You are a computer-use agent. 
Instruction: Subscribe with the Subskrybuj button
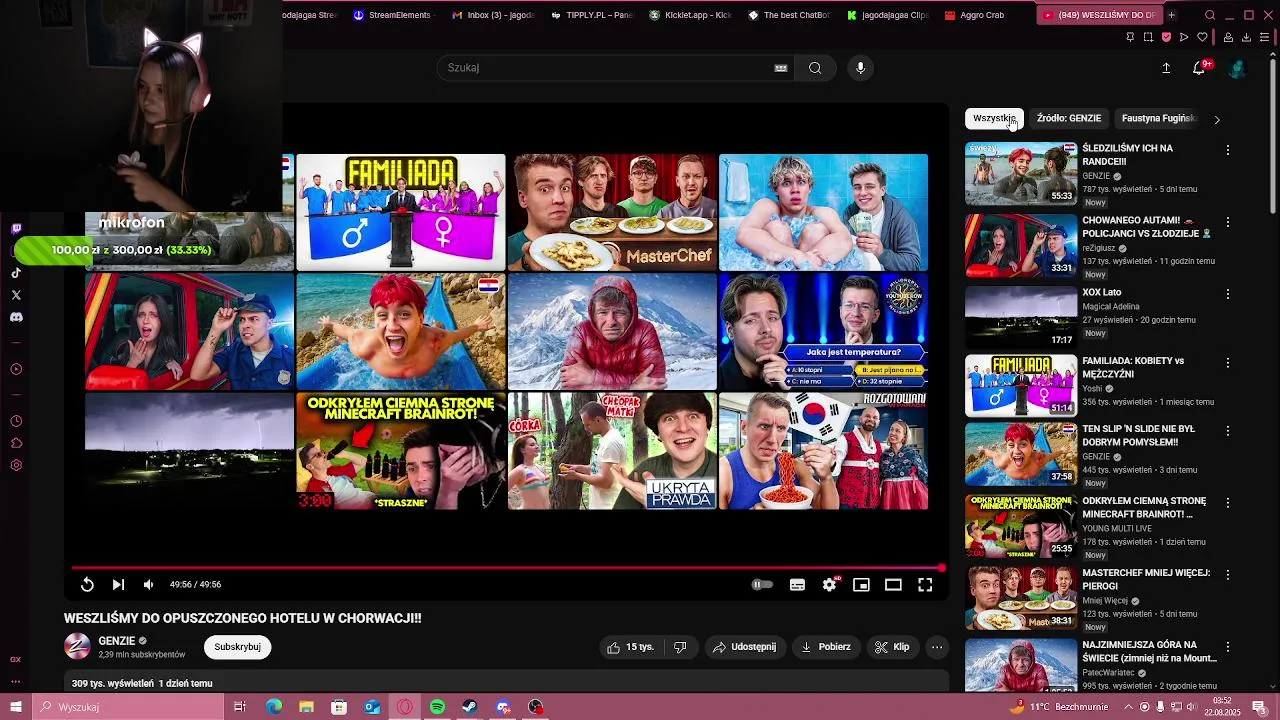237,647
